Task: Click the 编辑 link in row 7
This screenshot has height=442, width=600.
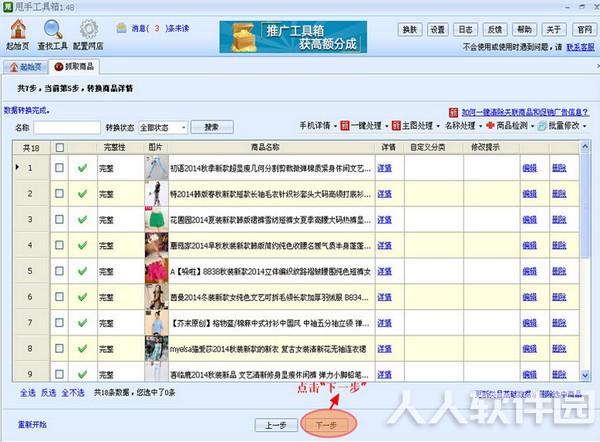Action: click(530, 323)
